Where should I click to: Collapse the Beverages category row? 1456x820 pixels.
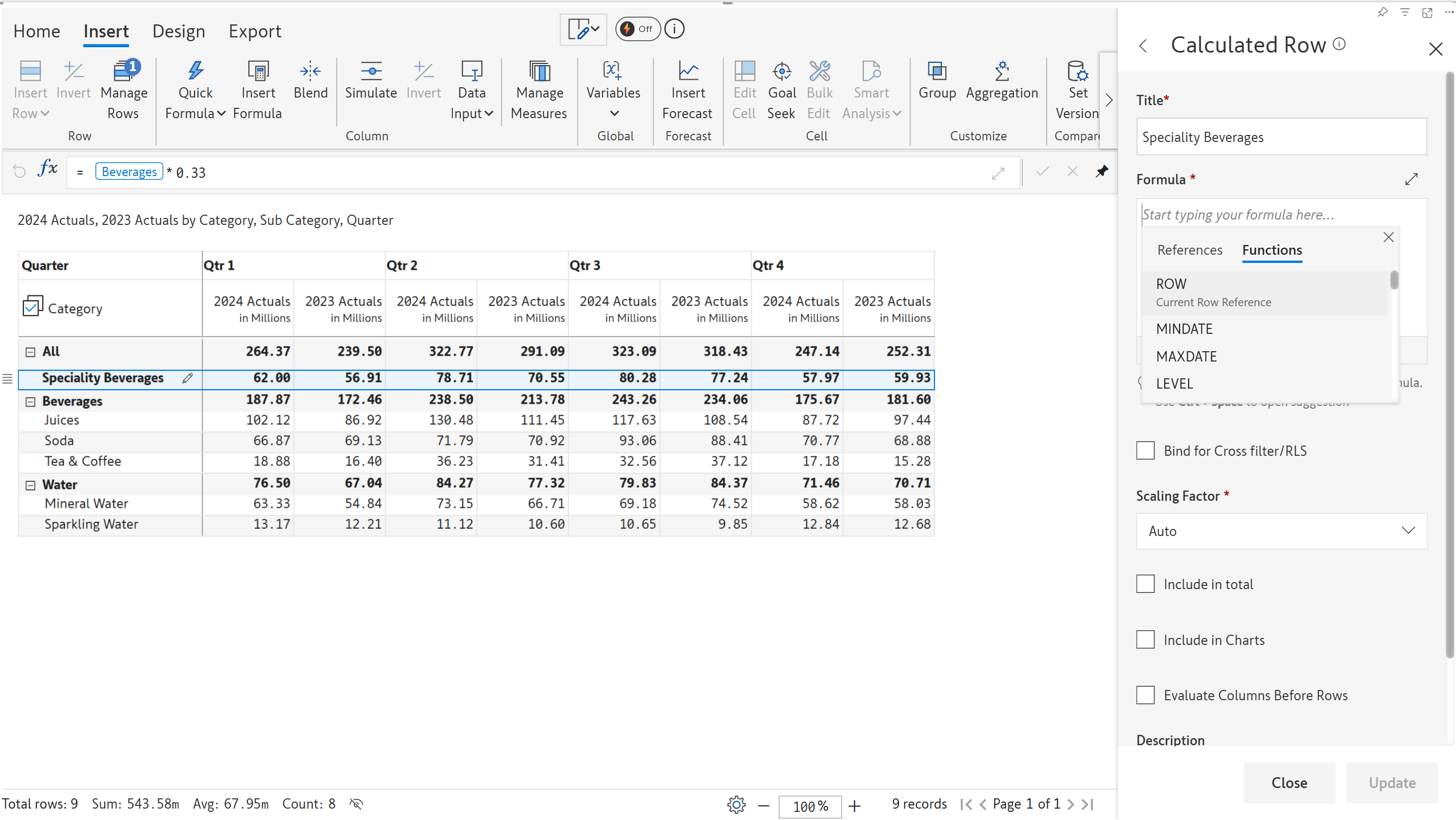click(30, 402)
